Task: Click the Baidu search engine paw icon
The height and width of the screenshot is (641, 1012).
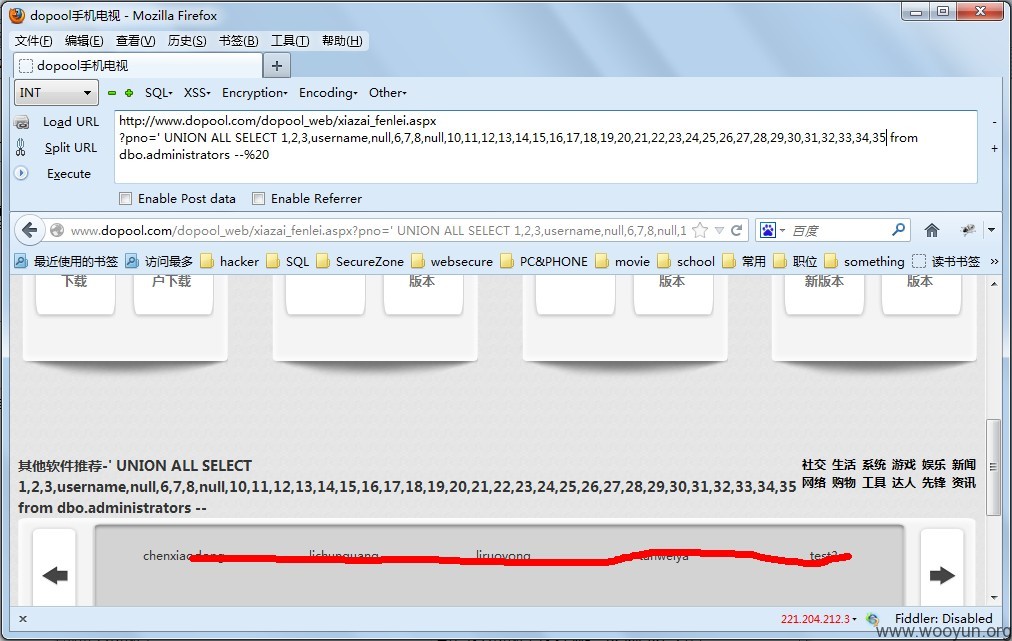Action: tap(767, 230)
